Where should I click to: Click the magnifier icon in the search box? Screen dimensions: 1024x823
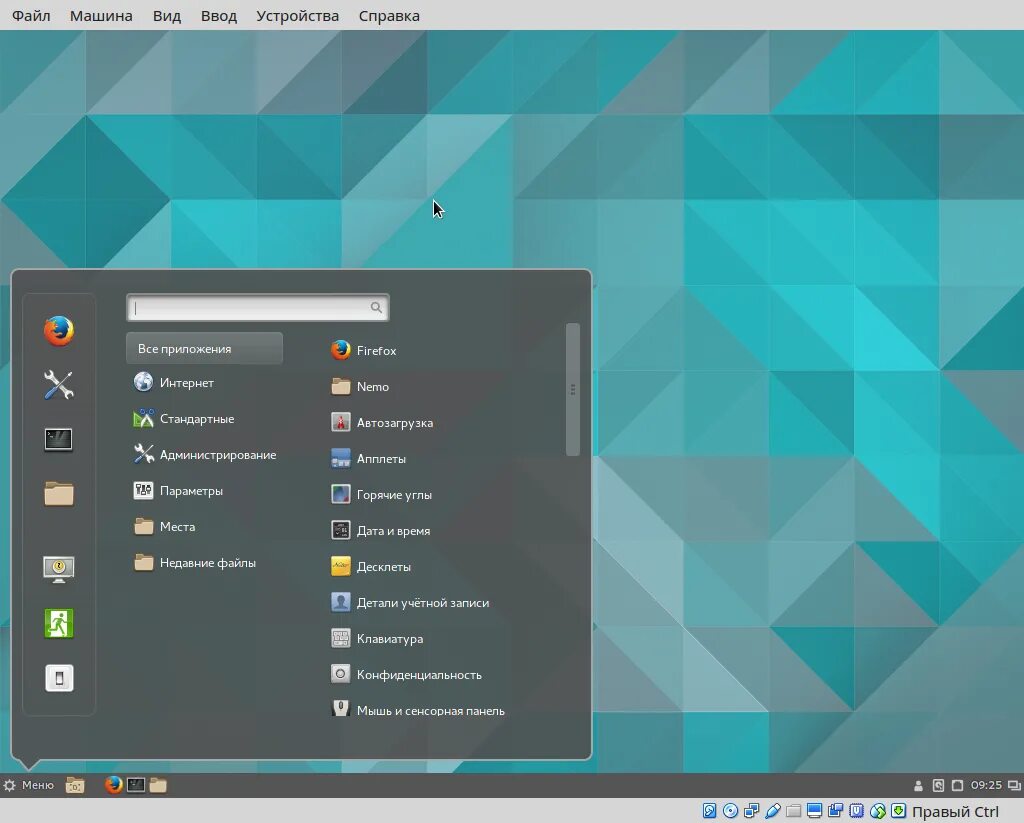376,307
